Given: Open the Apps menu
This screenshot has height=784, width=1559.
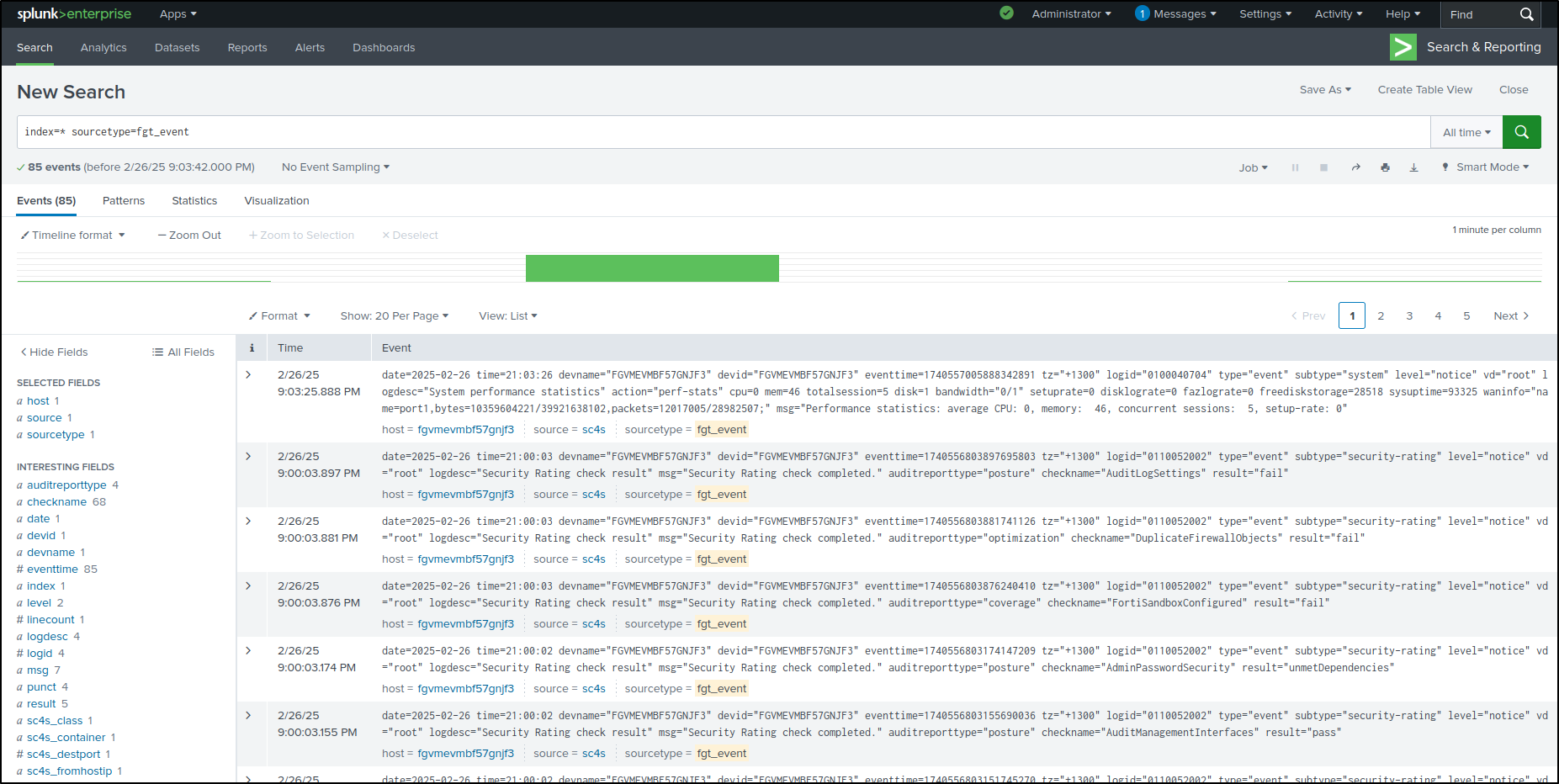Looking at the screenshot, I should coord(177,13).
